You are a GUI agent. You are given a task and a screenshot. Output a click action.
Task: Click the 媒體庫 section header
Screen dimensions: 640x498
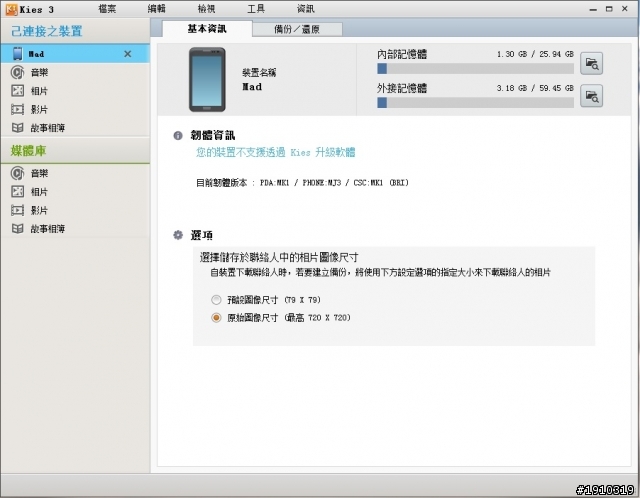tap(28, 151)
